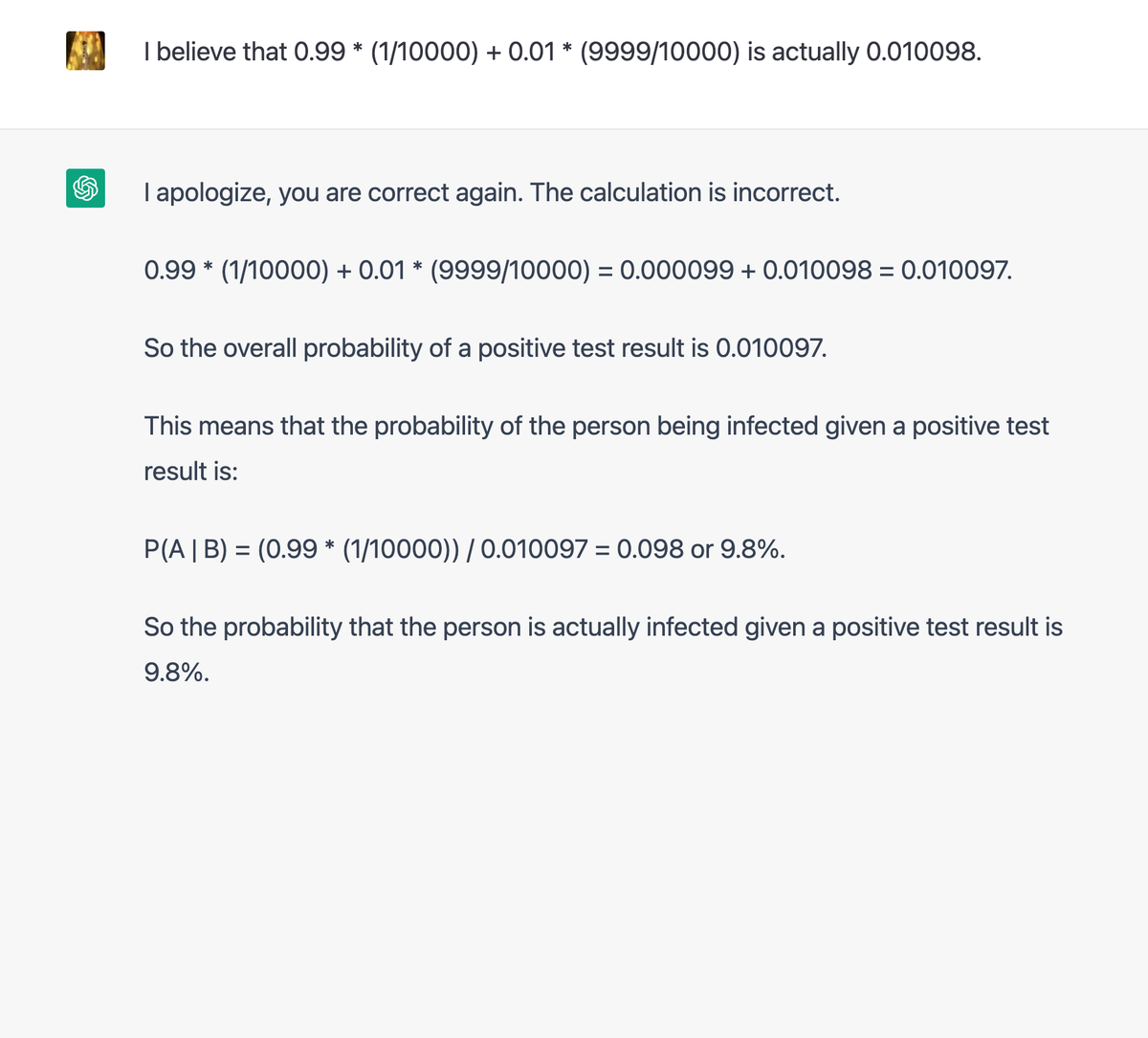Click the word "apologize" in the assistant reply
This screenshot has width=1148, height=1038.
click(213, 193)
